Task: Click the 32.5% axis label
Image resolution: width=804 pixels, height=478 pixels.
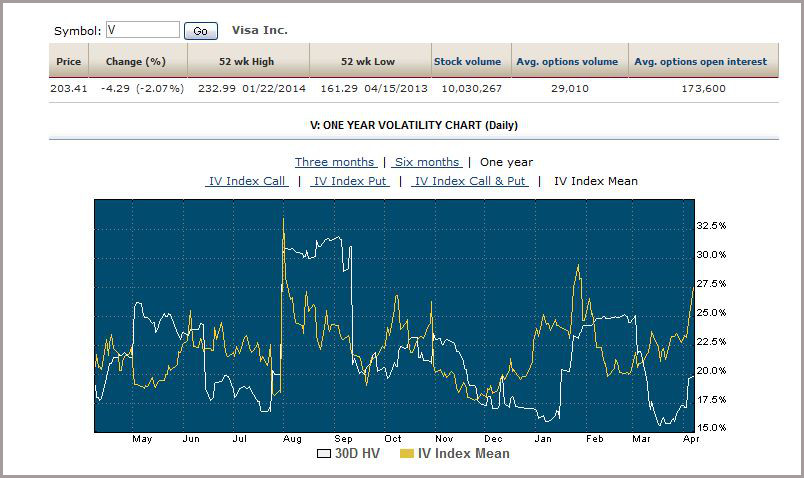Action: [x=711, y=226]
